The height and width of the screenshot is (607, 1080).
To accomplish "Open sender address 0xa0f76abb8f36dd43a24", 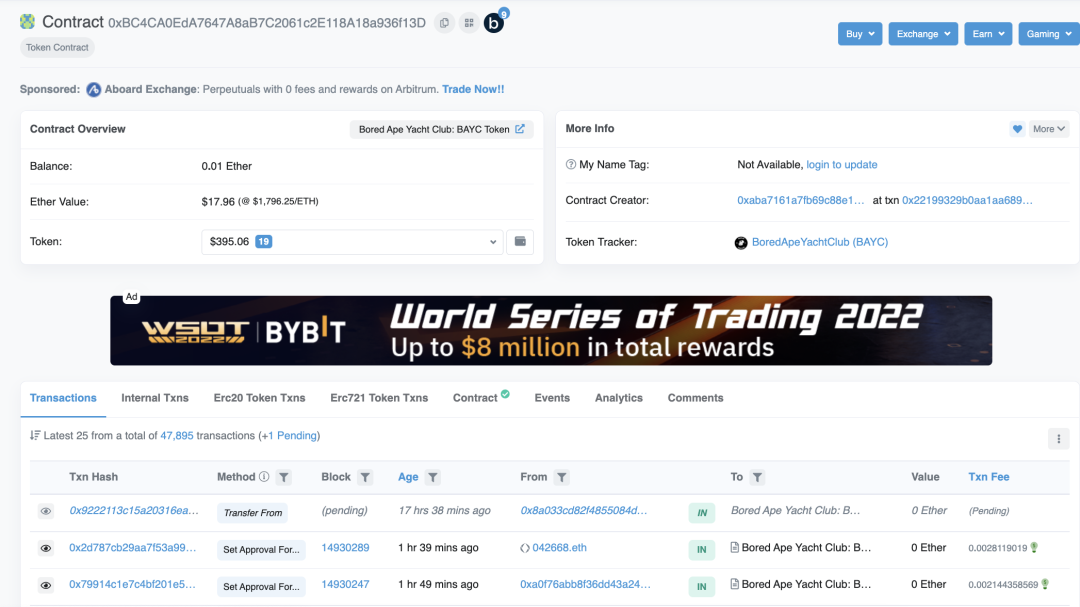I will (x=585, y=584).
